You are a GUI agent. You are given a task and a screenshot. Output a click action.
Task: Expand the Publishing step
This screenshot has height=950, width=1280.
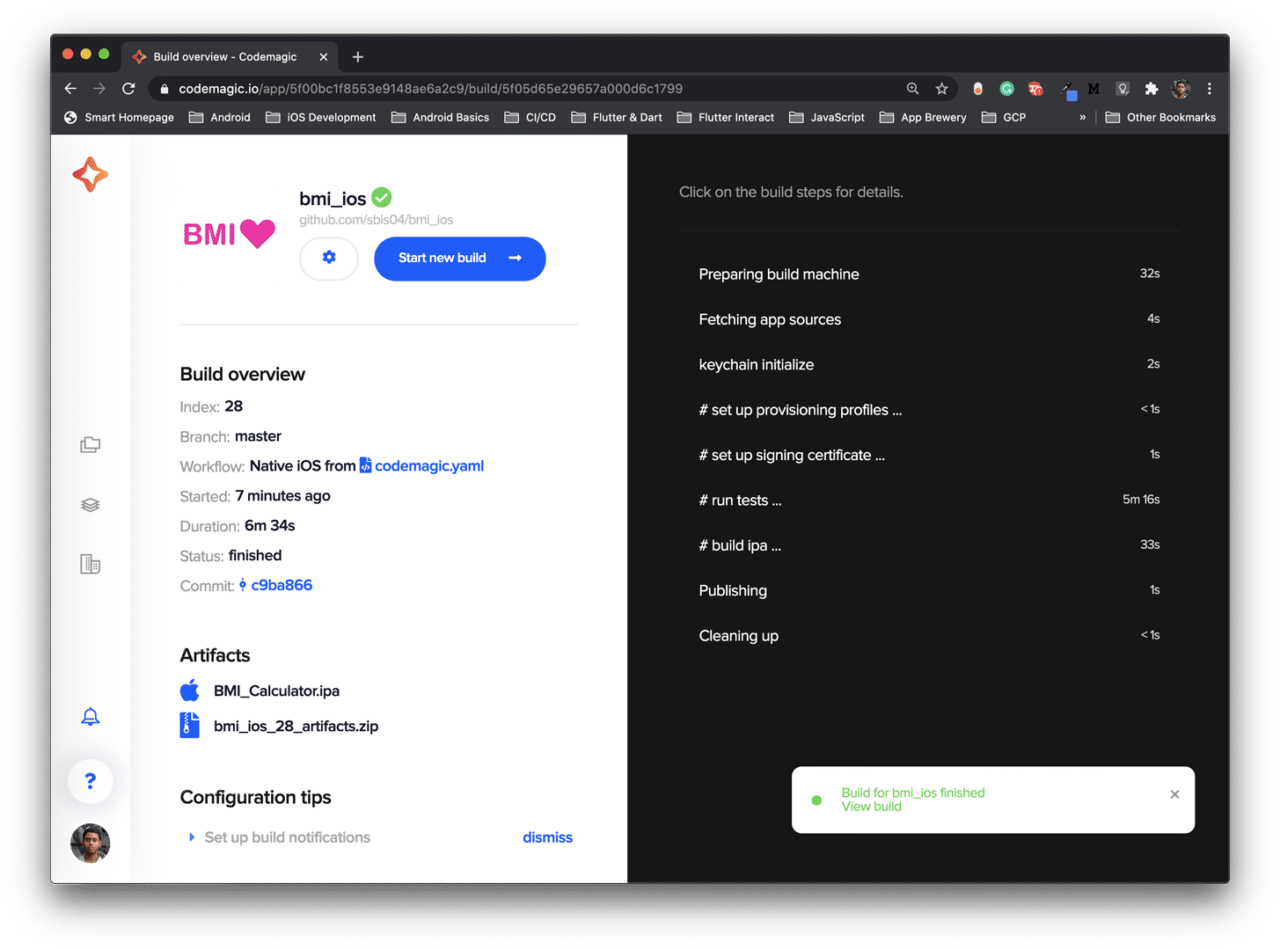coord(929,590)
